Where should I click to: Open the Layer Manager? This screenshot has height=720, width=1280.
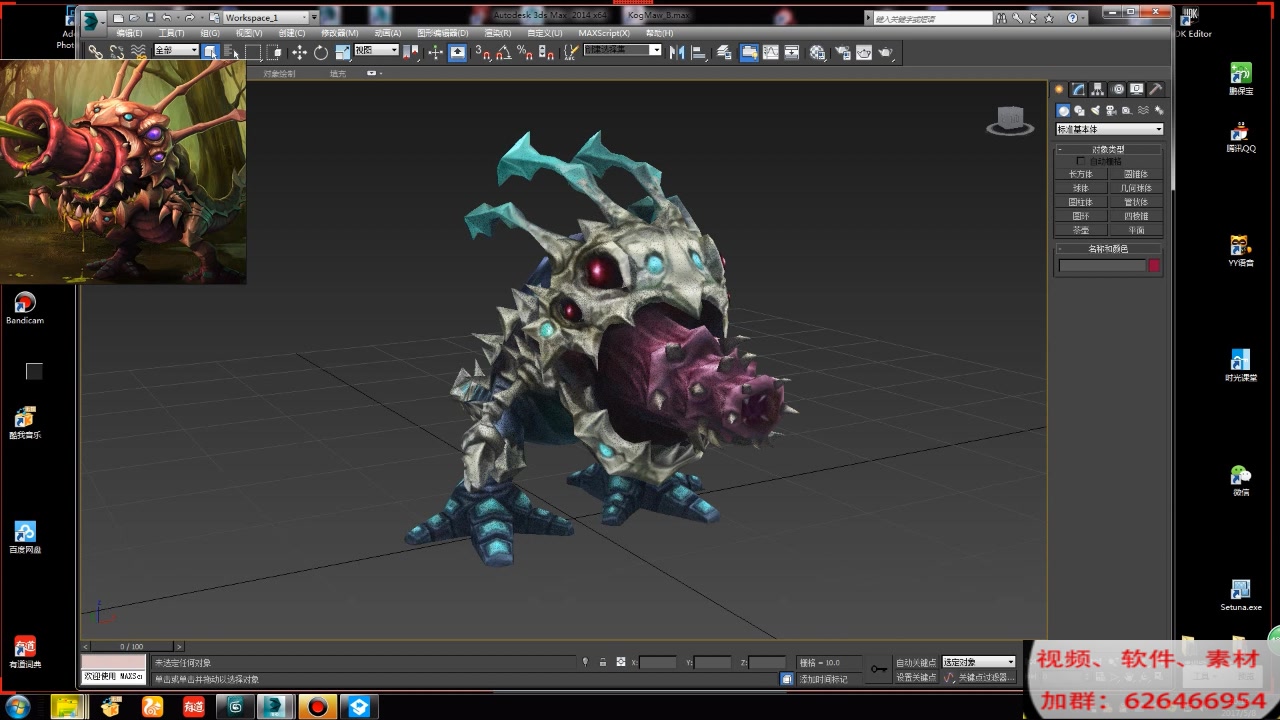(724, 52)
